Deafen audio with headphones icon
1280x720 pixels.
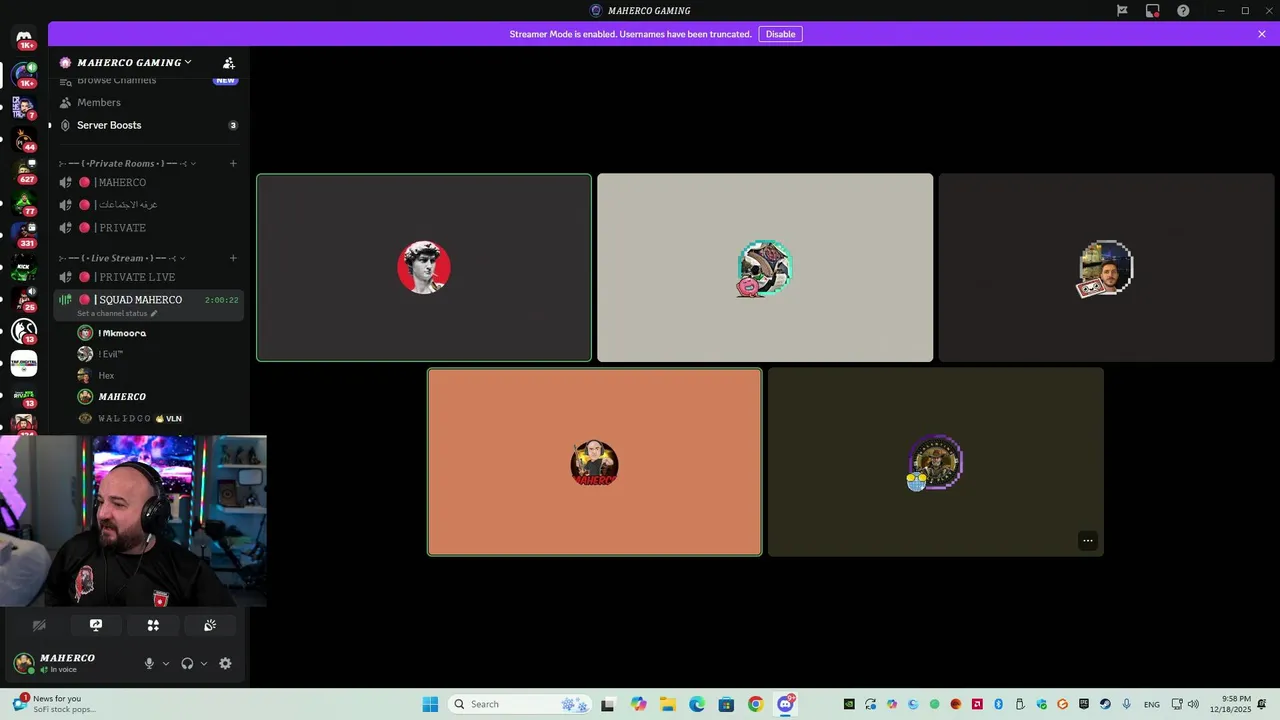(x=187, y=663)
